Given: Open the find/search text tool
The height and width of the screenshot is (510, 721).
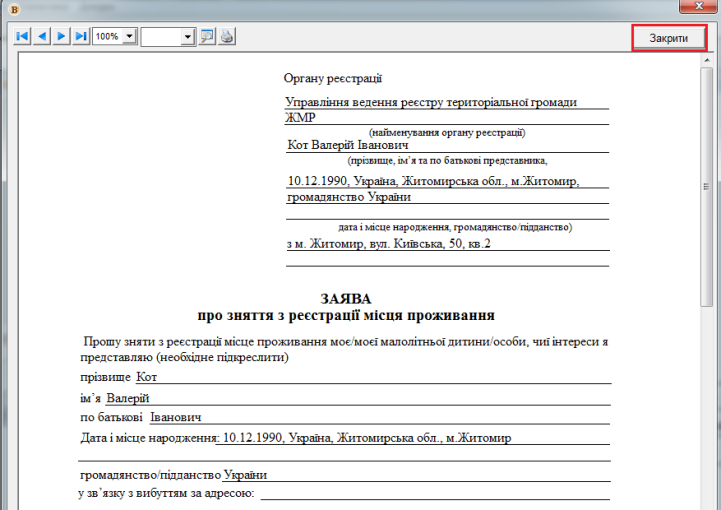Looking at the screenshot, I should click(x=208, y=36).
